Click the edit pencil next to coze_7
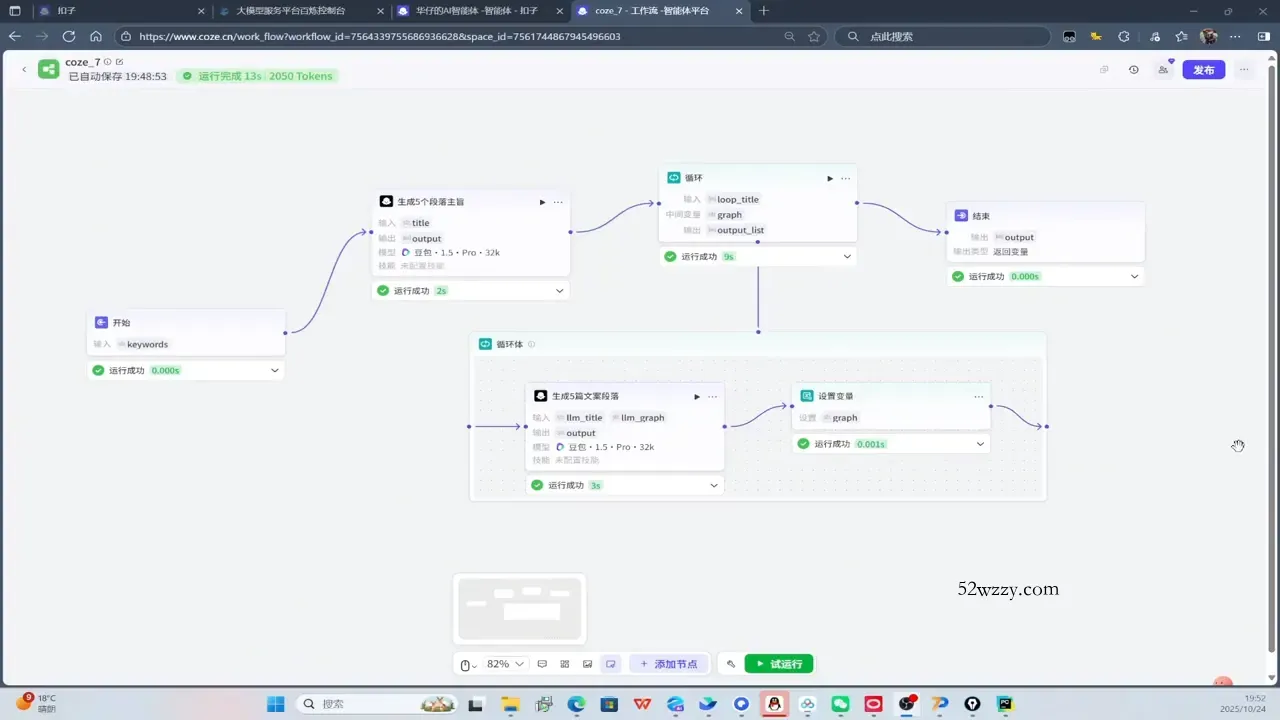 pos(120,62)
